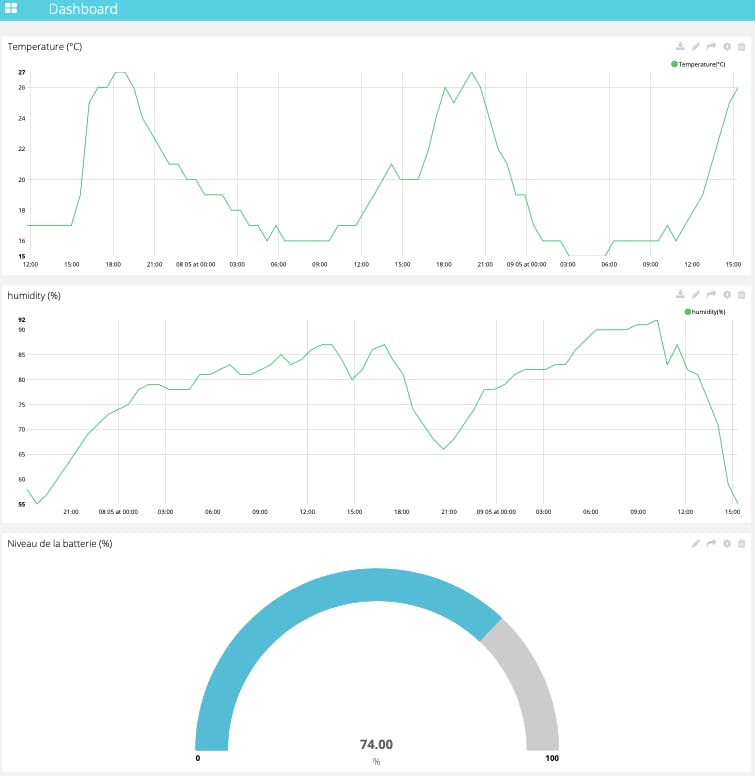
Task: Share the battery level widget
Action: click(x=711, y=544)
